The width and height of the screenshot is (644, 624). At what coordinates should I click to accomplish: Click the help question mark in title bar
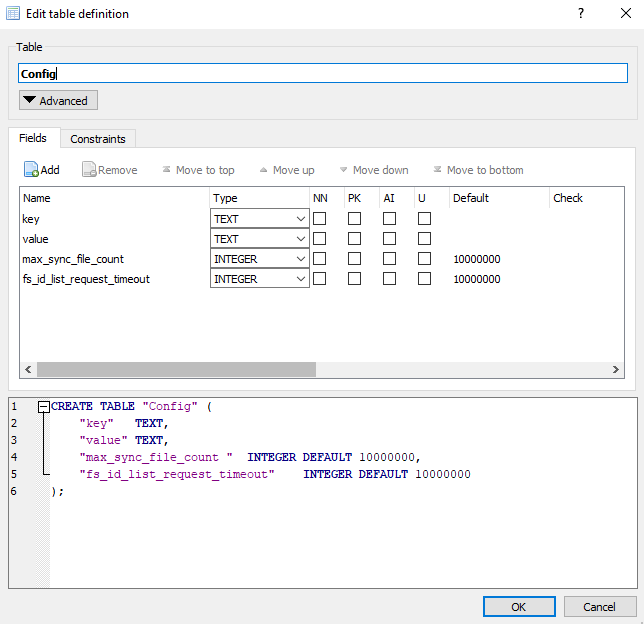click(581, 14)
